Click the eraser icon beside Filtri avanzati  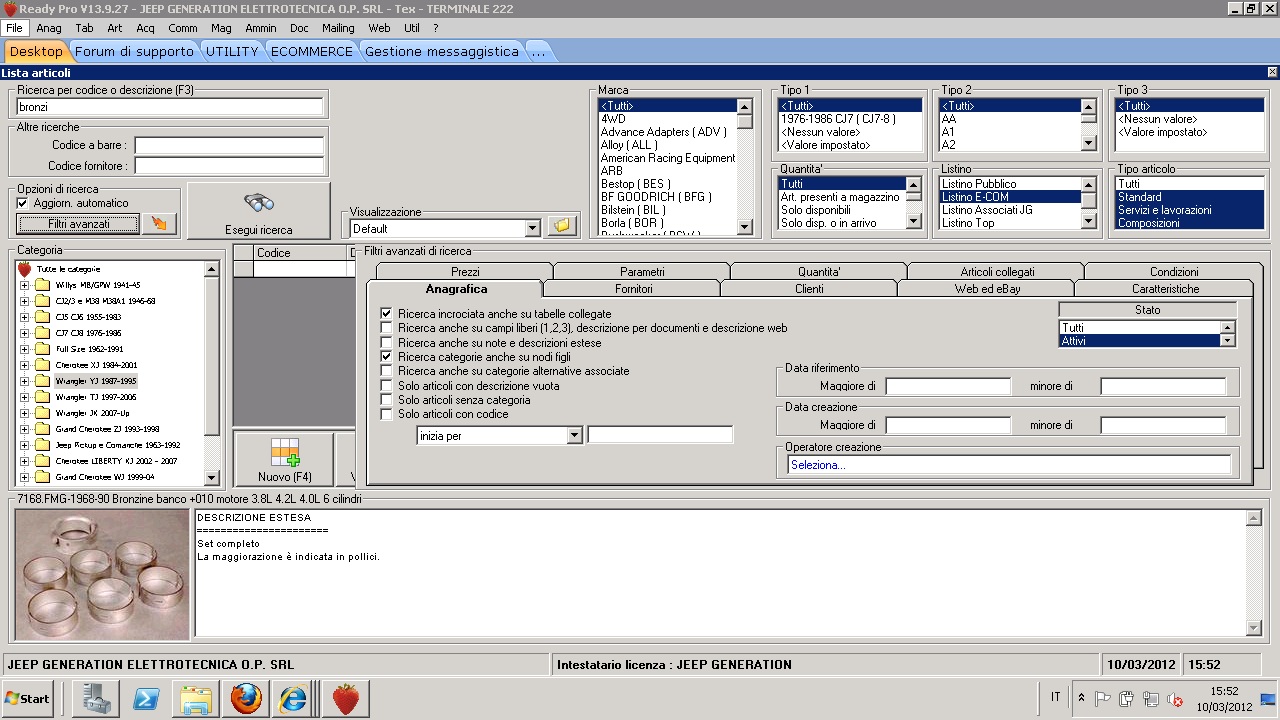(160, 224)
